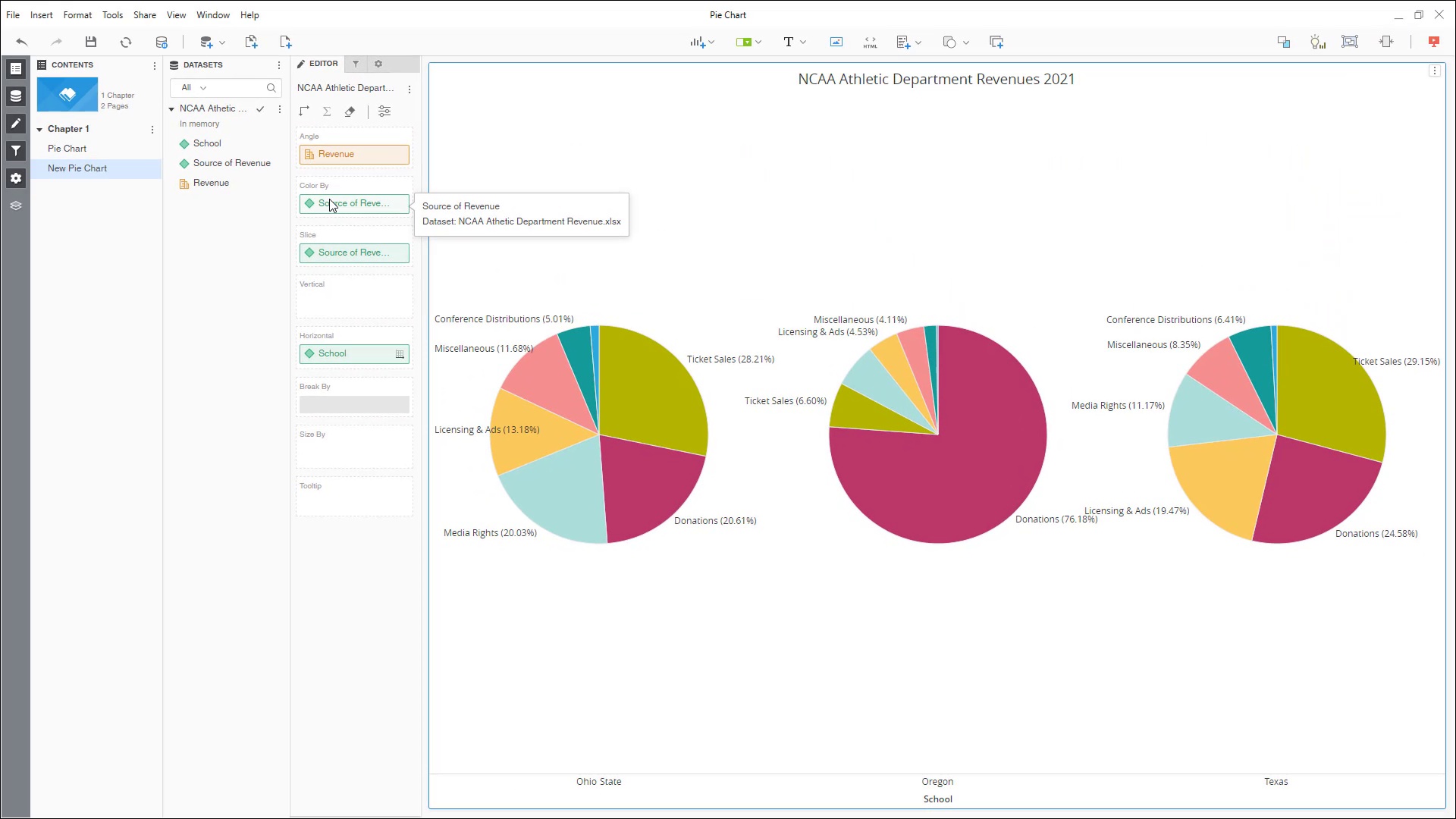
Task: Toggle the grid icon on School field
Action: (400, 354)
